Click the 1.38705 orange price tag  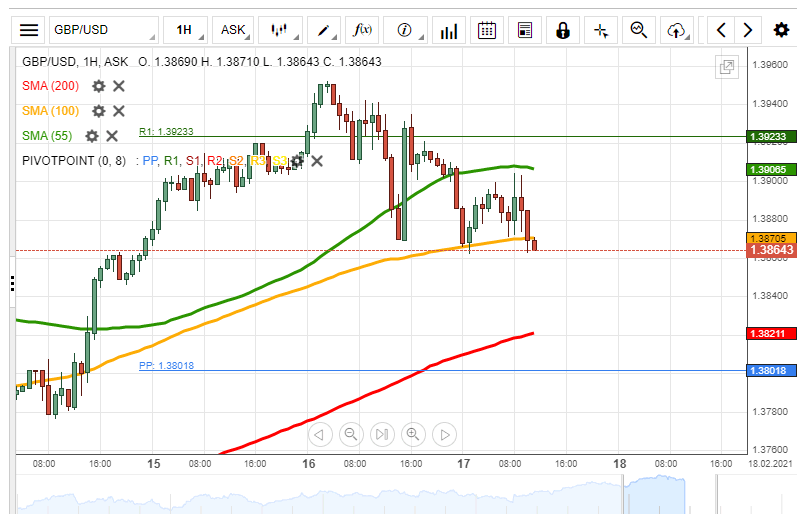pos(771,238)
